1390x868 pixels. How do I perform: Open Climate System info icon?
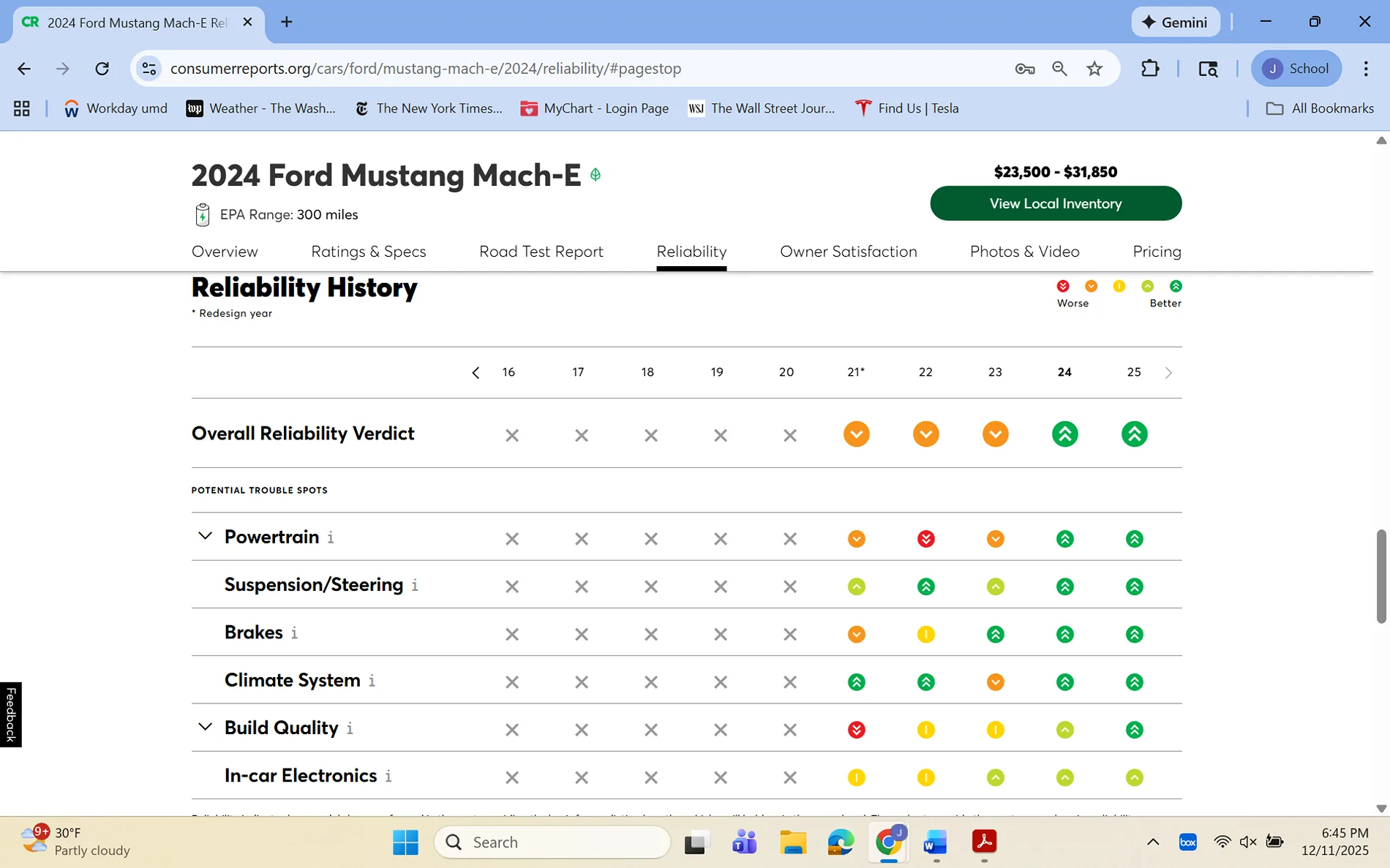[x=372, y=681]
